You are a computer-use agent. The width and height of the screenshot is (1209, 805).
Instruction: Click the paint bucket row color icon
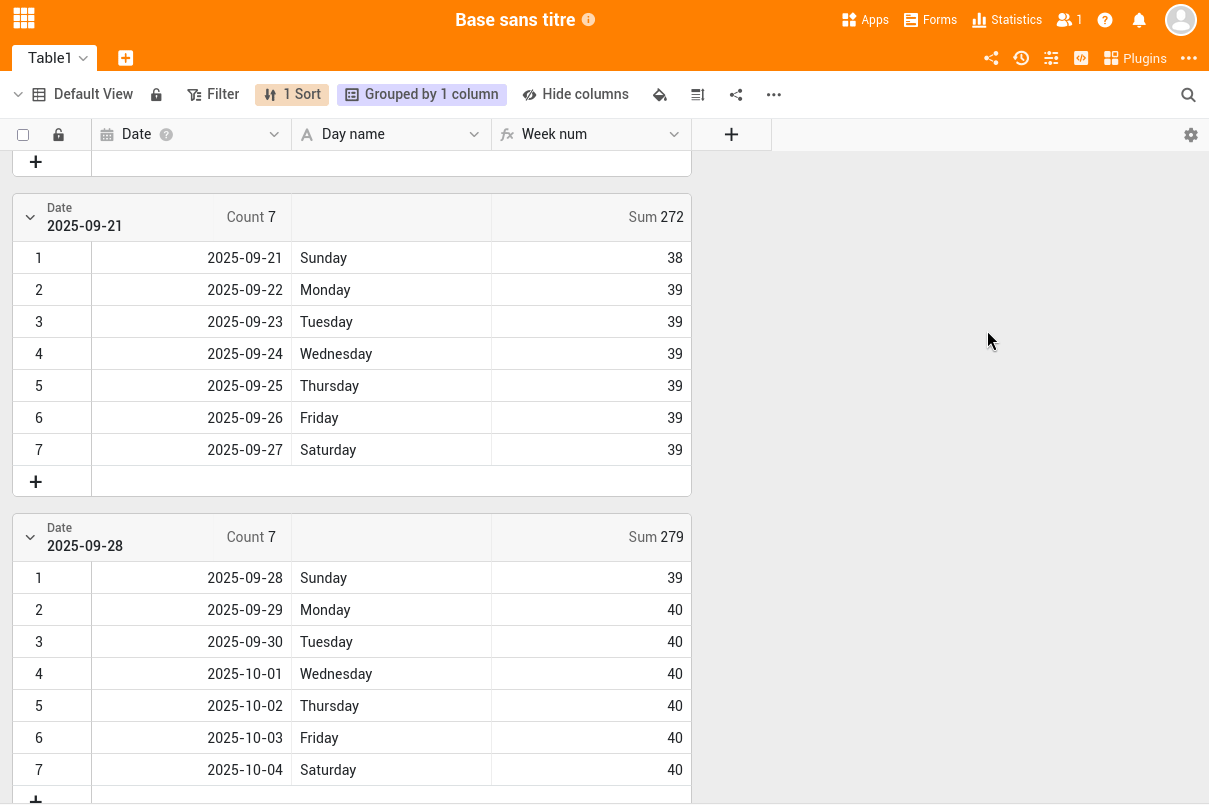pos(659,95)
